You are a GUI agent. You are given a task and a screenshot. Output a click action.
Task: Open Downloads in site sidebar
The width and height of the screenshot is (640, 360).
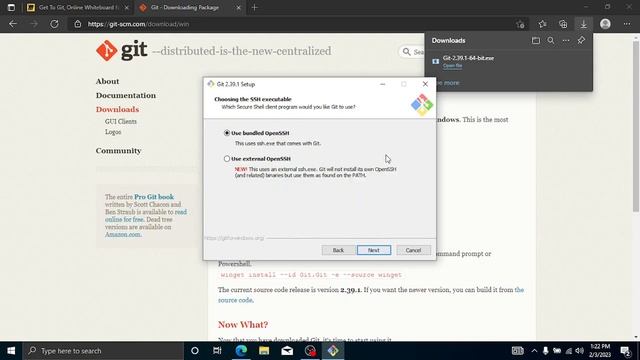coord(117,109)
